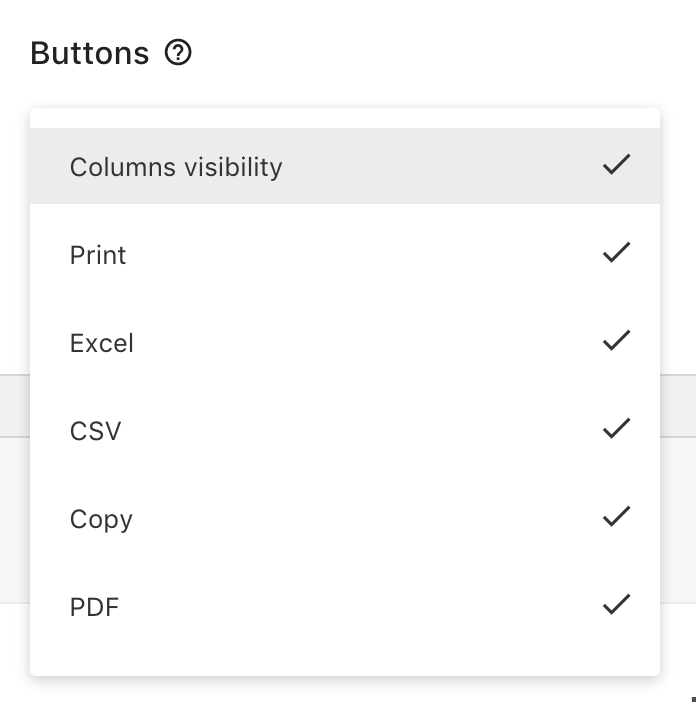Click the PDF label text

click(x=94, y=607)
